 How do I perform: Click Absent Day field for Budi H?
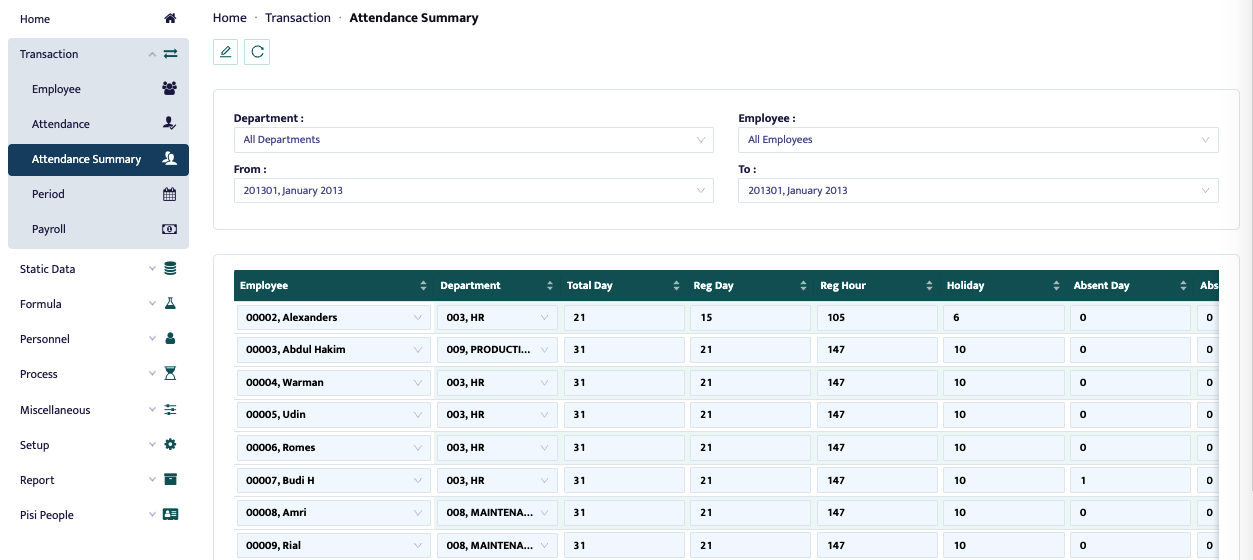[x=1129, y=481]
